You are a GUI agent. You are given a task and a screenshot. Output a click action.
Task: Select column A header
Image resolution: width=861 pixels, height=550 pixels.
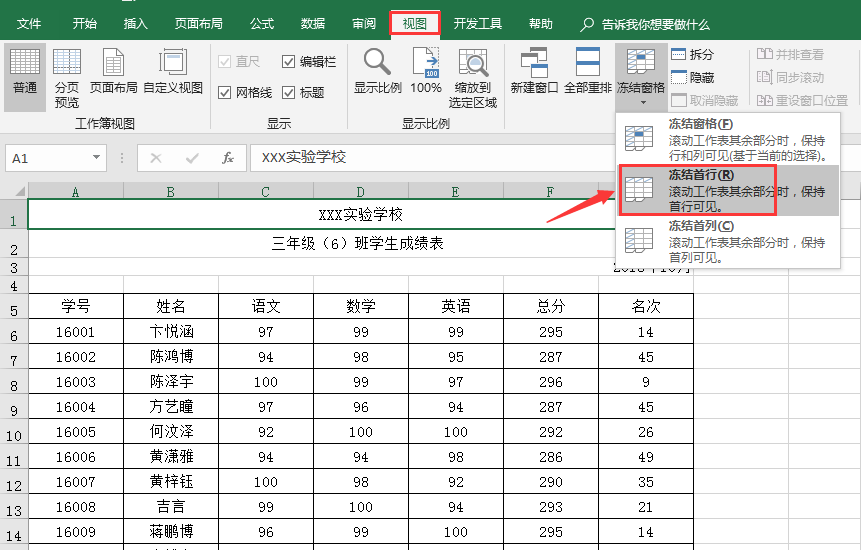(x=75, y=192)
